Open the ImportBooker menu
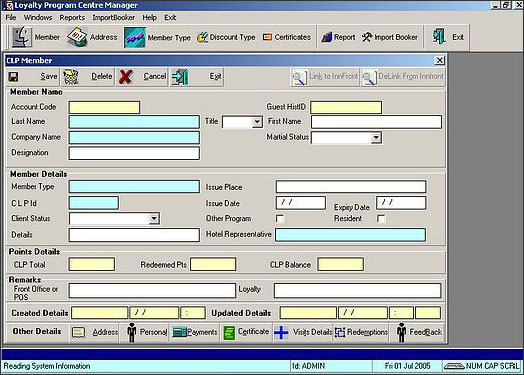 (114, 17)
